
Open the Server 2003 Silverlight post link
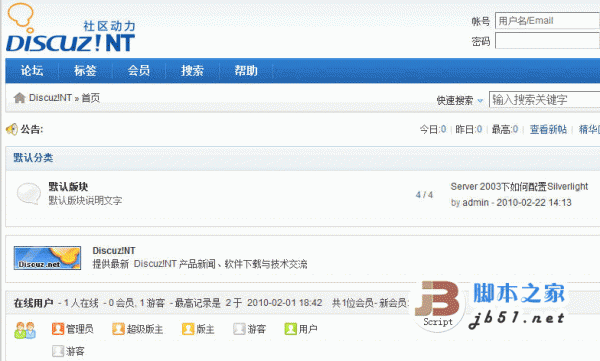(519, 187)
